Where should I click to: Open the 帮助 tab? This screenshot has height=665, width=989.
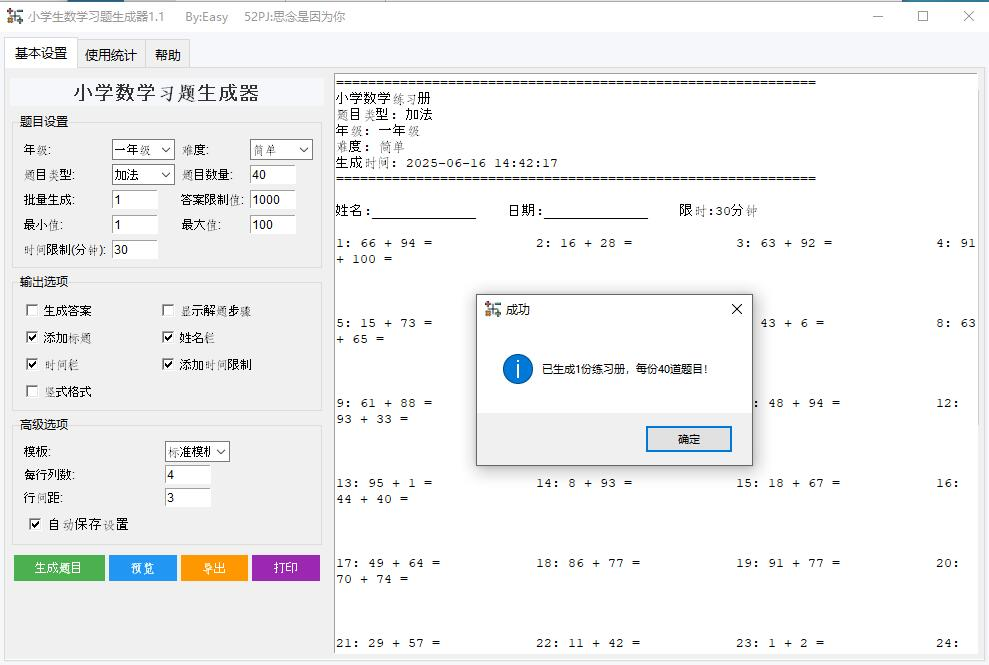tap(168, 55)
